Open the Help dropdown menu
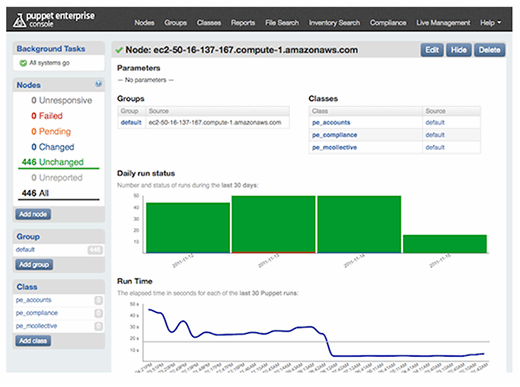The width and height of the screenshot is (520, 387). (x=490, y=23)
